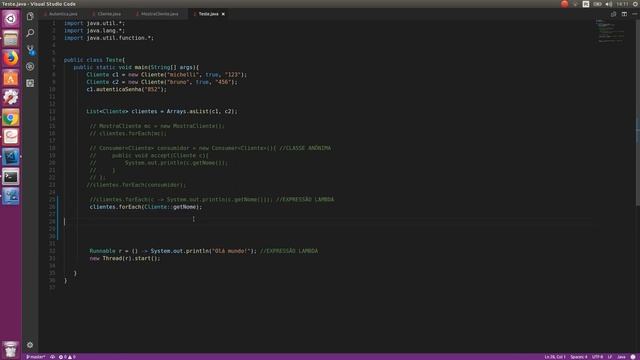Click the open changes icon in editor toolbar
640x360 pixels.
tap(613, 14)
